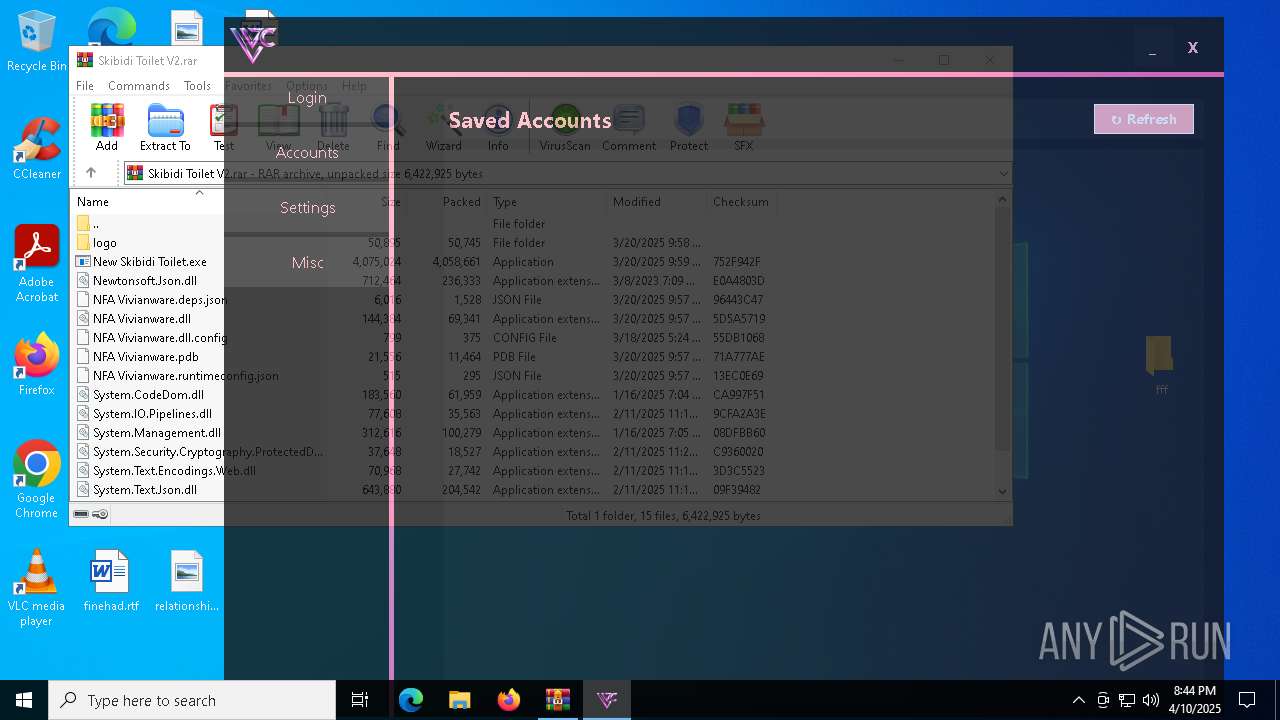This screenshot has width=1280, height=720.
Task: Sort WinRAR list by Name column
Action: (x=93, y=202)
